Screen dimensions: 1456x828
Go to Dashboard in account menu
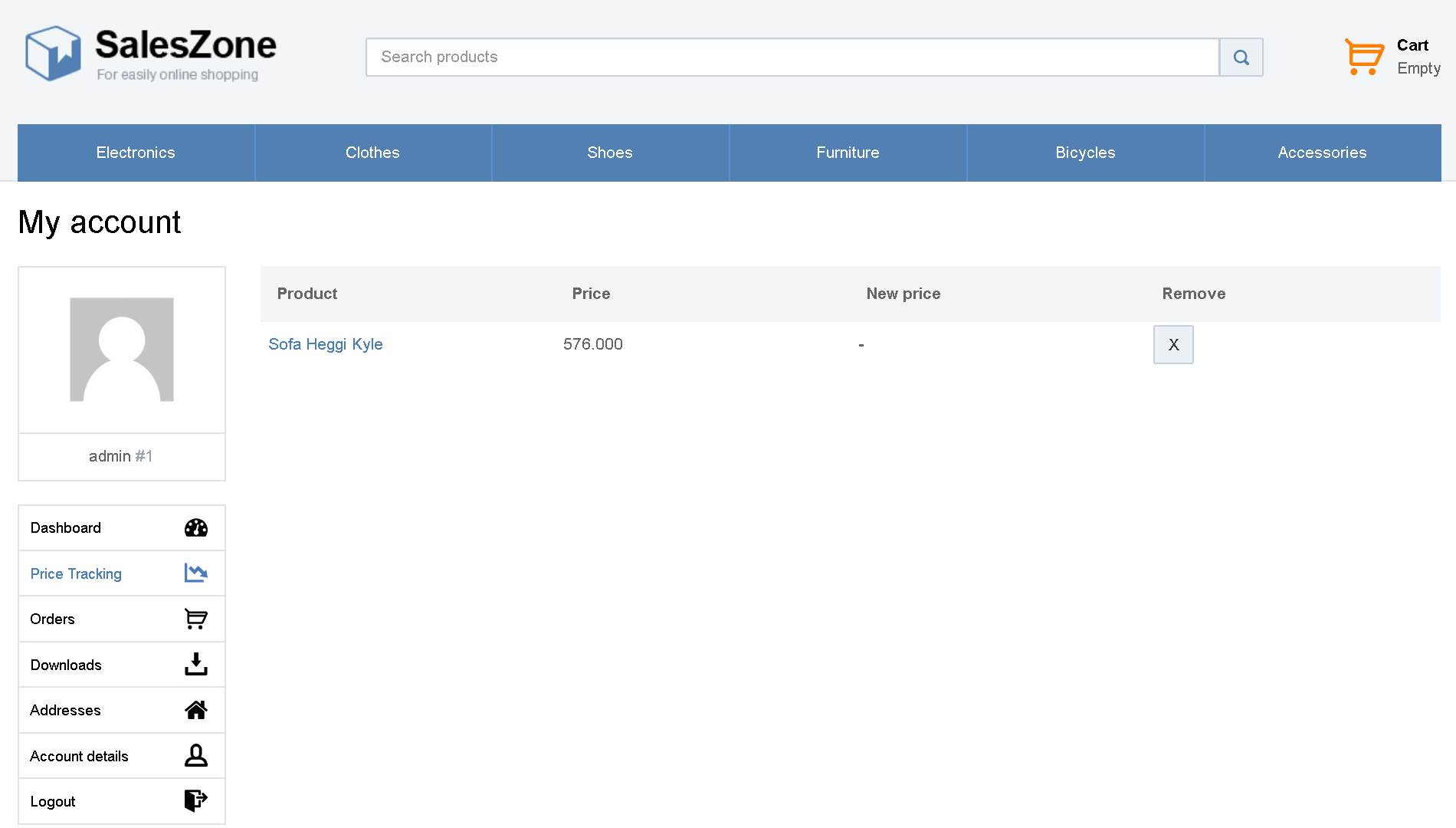coord(122,528)
